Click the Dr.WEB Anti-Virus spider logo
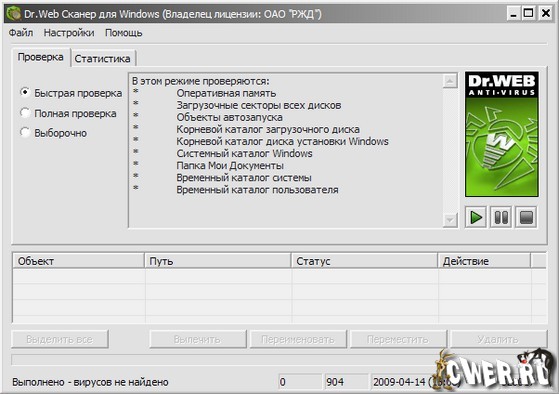 [x=502, y=134]
